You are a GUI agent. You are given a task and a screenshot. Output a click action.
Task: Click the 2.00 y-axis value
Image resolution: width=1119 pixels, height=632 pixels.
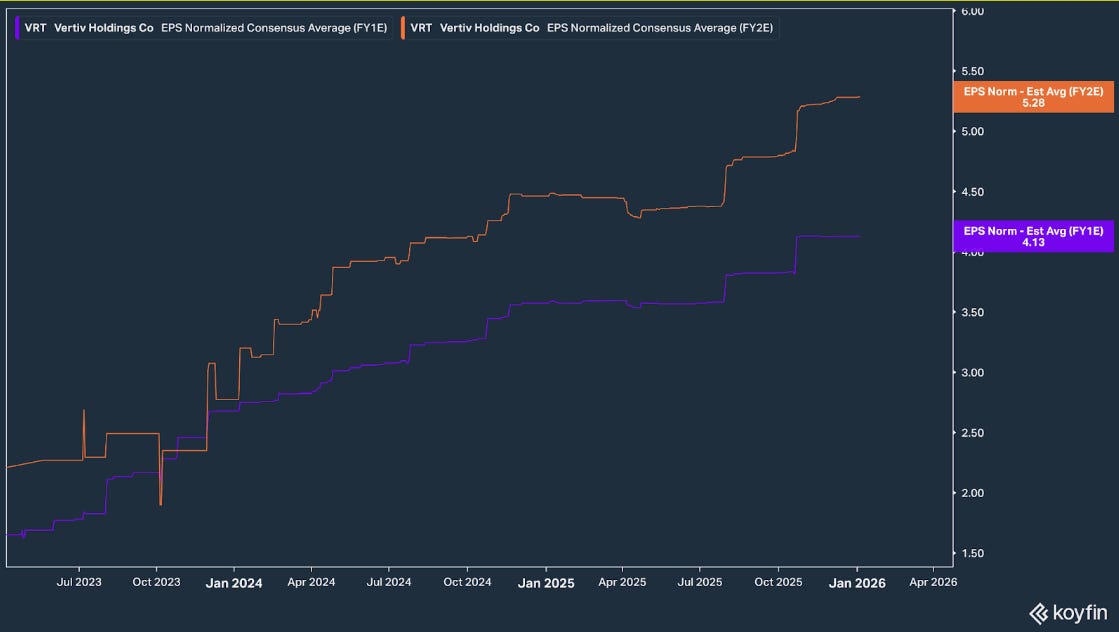tap(972, 493)
